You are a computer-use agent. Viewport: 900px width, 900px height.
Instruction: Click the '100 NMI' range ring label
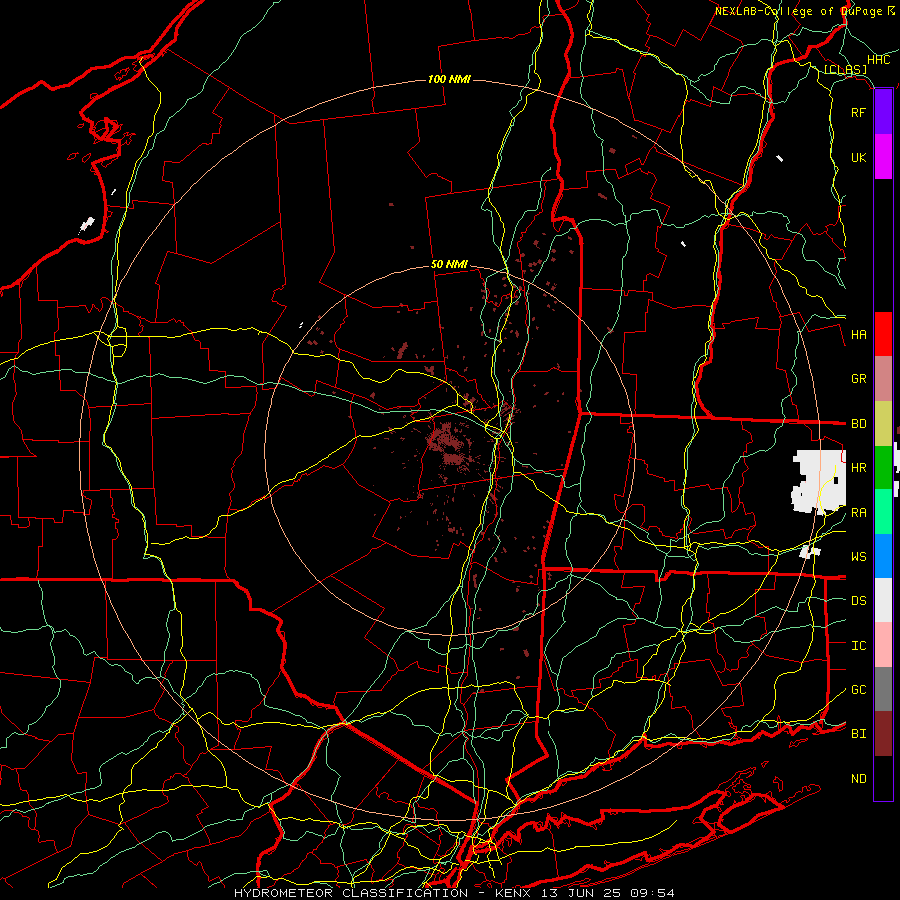[x=449, y=79]
